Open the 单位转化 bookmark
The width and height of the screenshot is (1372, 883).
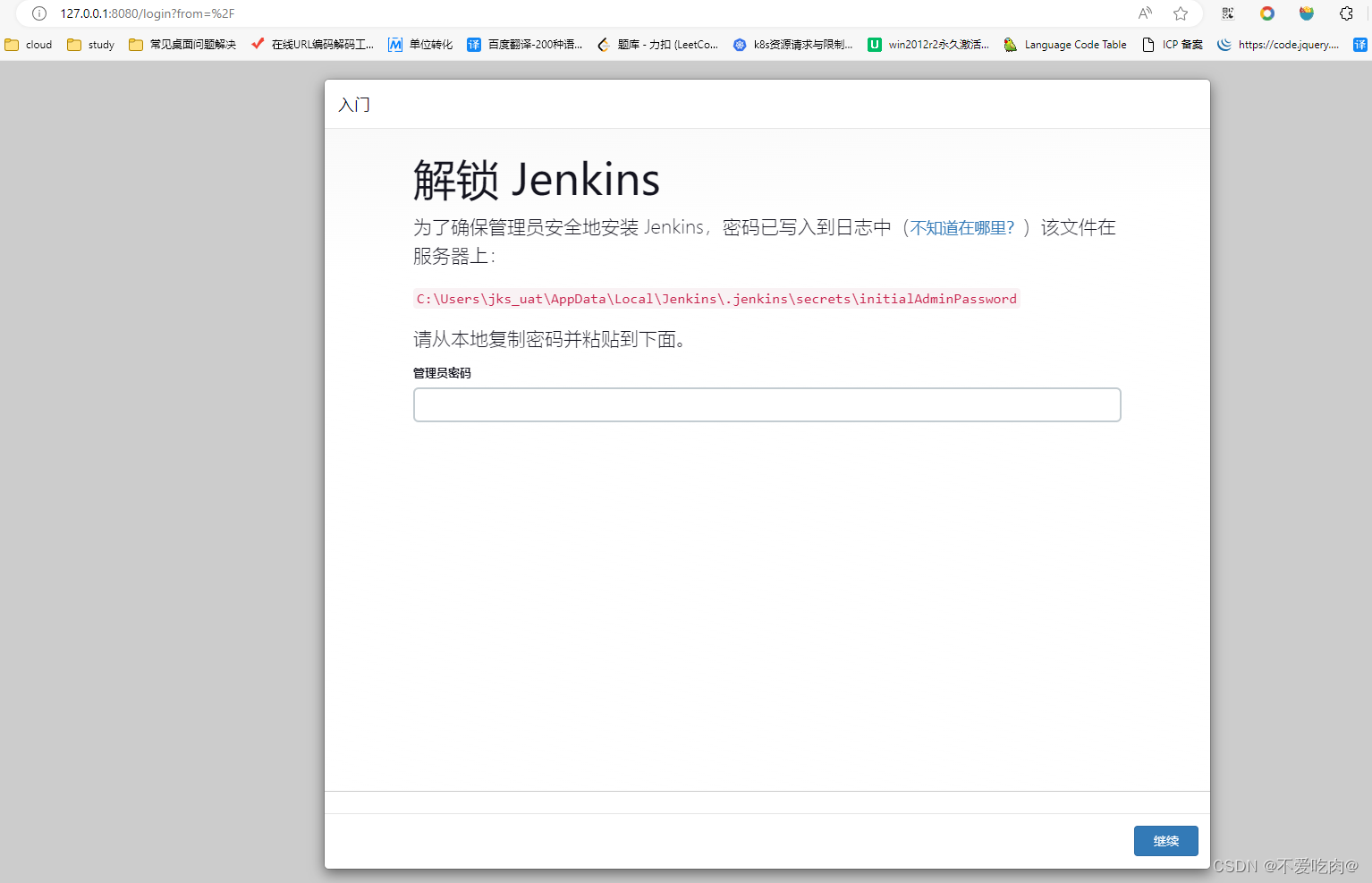420,45
